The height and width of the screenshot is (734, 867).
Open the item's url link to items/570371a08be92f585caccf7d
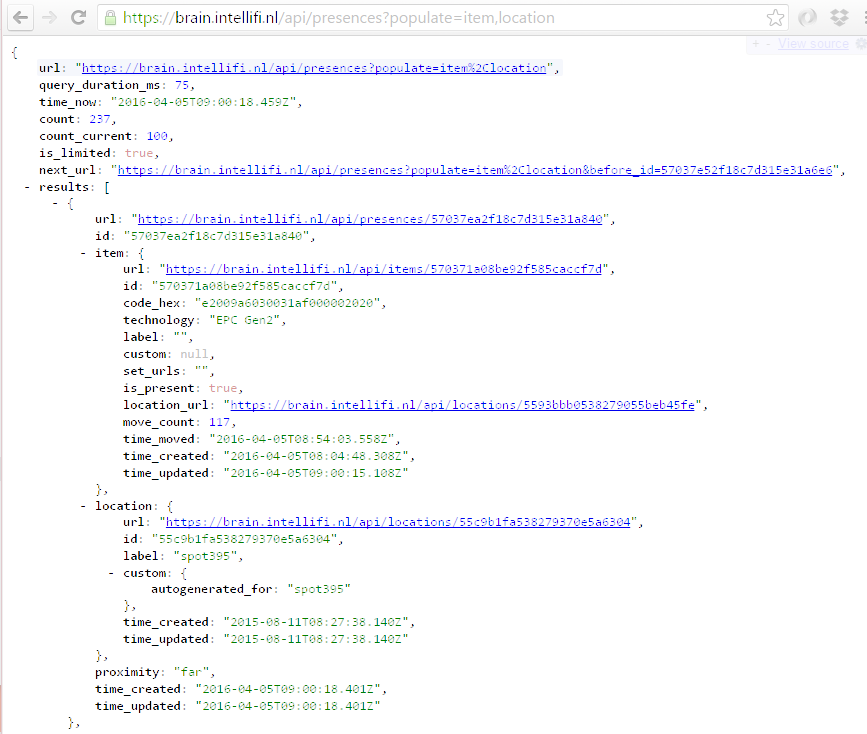[384, 269]
